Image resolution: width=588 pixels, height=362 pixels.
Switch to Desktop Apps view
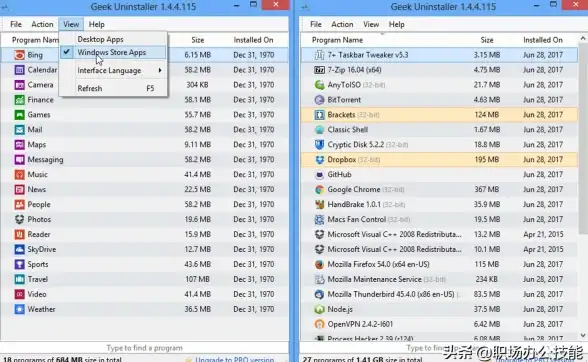point(112,39)
